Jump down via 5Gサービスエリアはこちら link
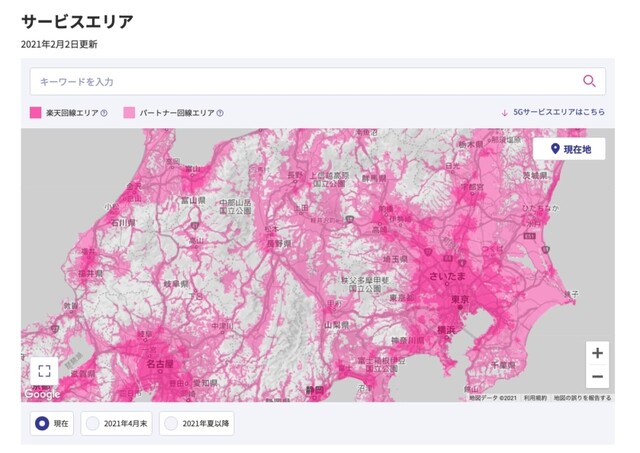The width and height of the screenshot is (640, 453). click(x=559, y=112)
